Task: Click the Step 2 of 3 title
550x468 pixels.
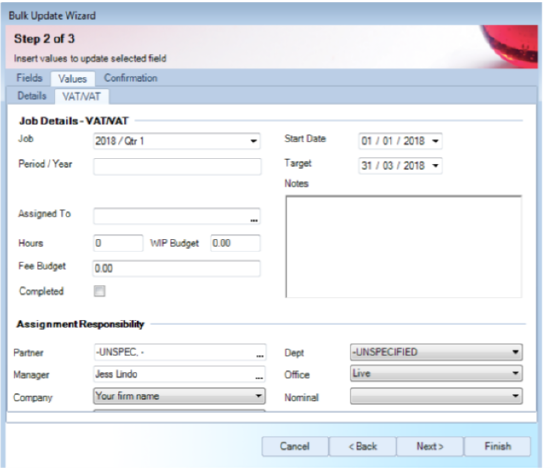Action: [x=44, y=39]
